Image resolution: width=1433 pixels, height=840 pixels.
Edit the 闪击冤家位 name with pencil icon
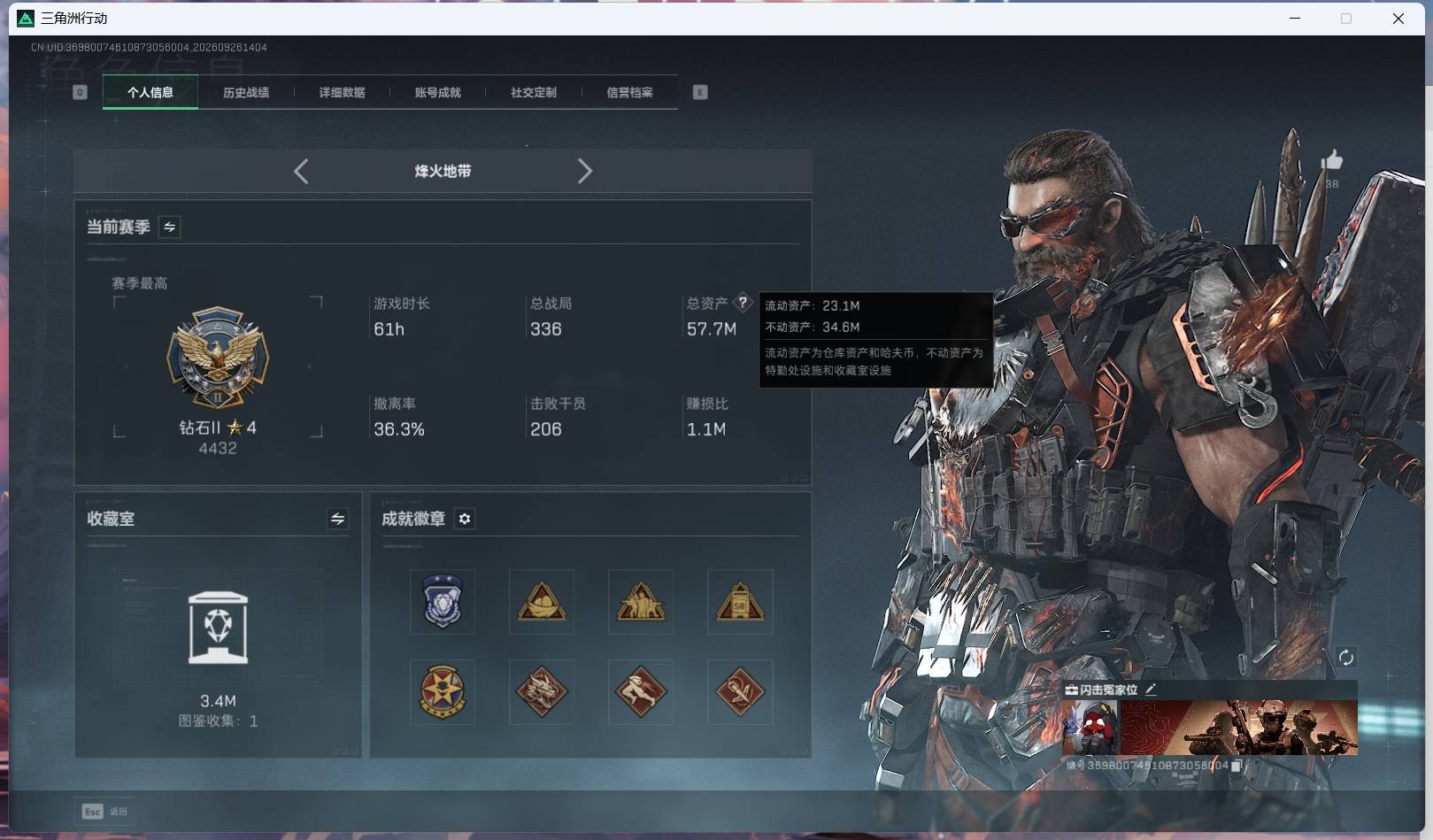1151,690
